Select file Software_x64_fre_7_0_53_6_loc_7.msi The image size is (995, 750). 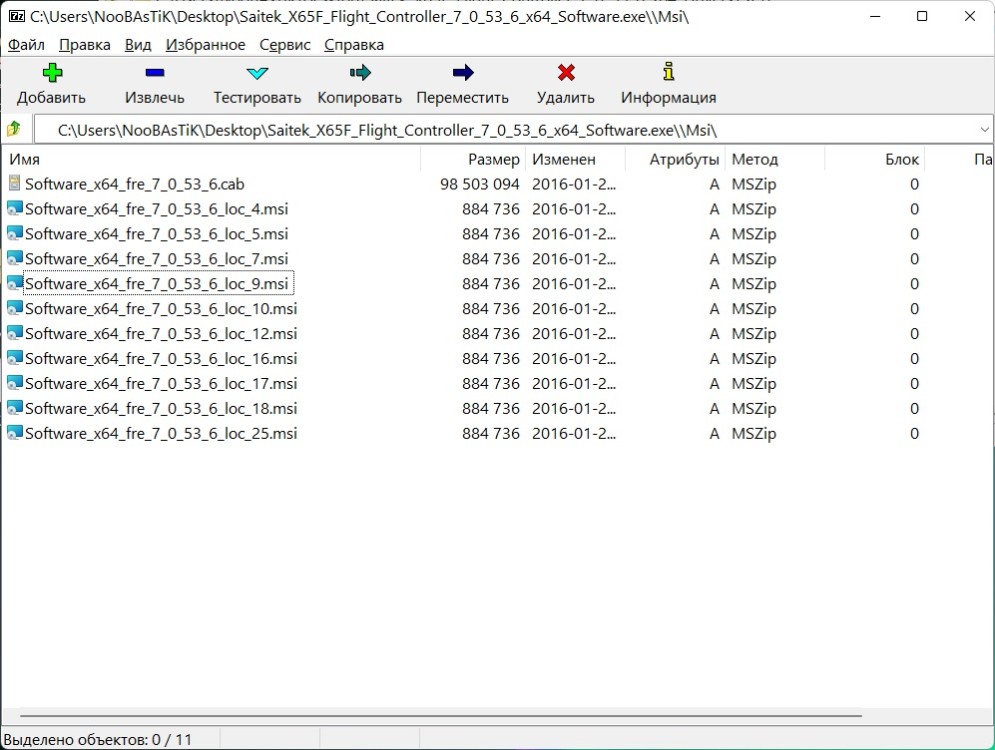tap(156, 259)
